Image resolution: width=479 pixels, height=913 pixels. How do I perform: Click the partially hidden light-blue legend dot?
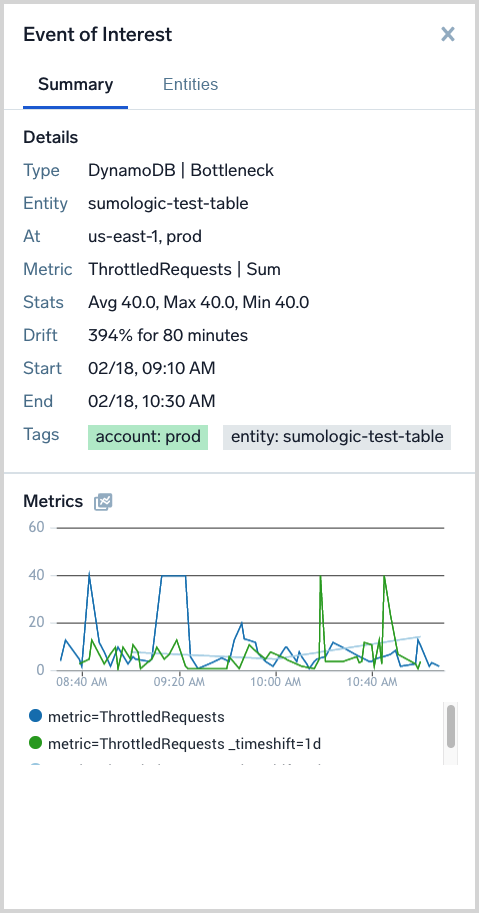tap(36, 766)
